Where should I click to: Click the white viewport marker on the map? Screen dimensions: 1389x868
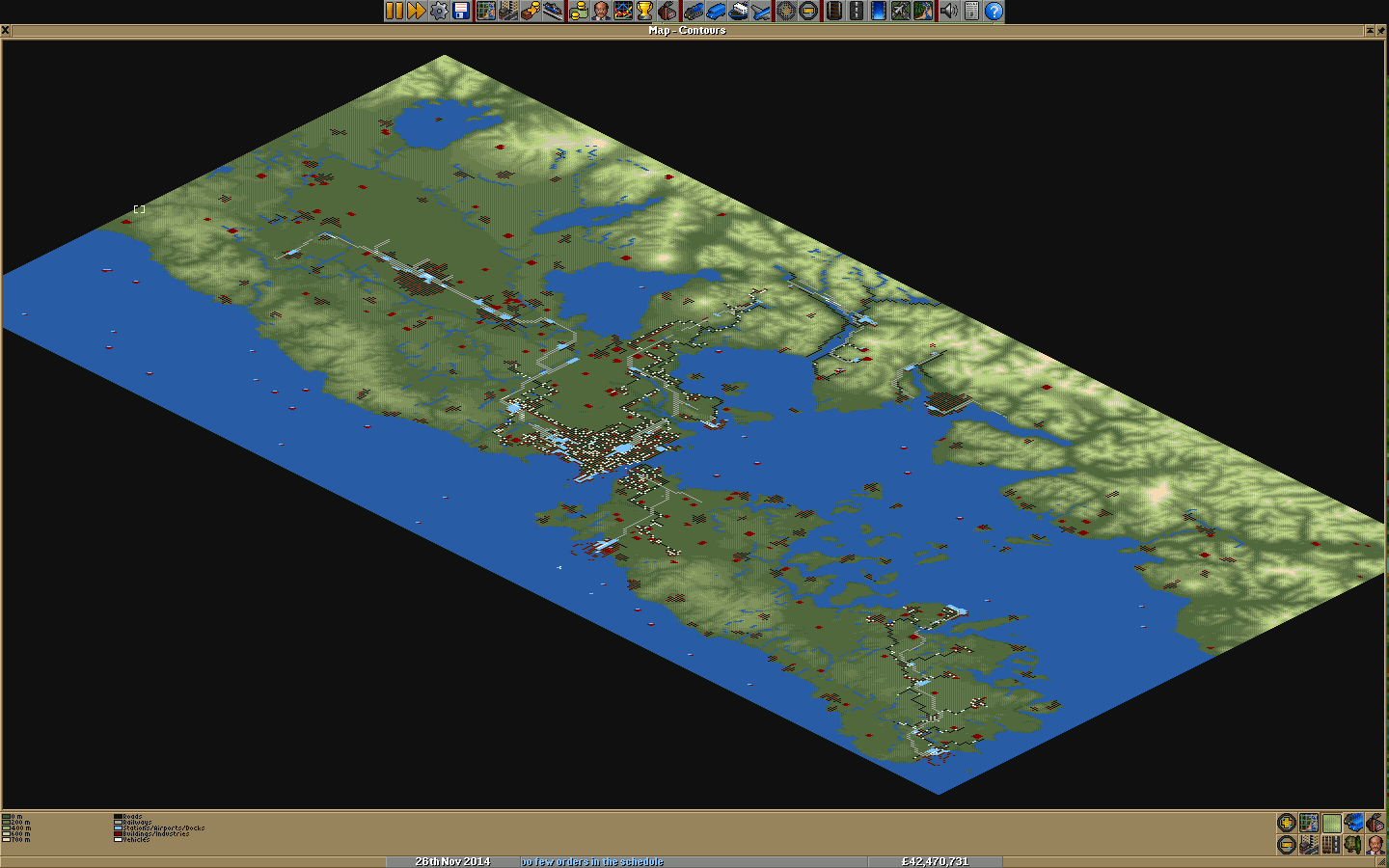coord(139,209)
